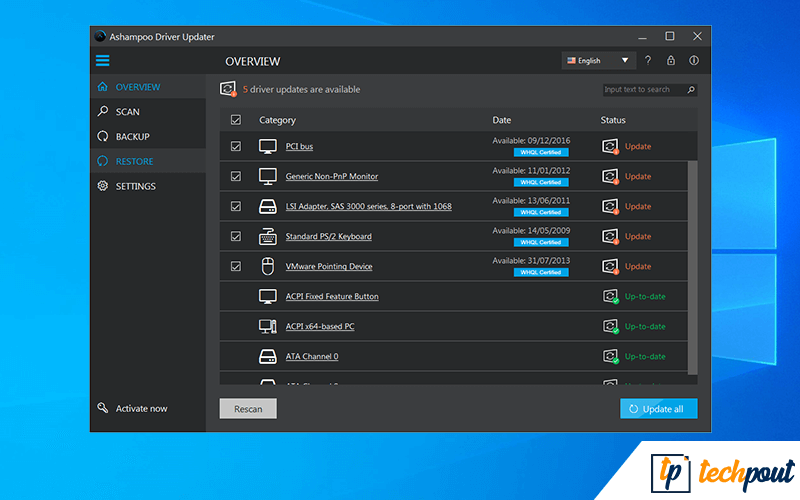Click the LSI Adapter drive icon
This screenshot has width=800, height=500.
click(x=268, y=207)
